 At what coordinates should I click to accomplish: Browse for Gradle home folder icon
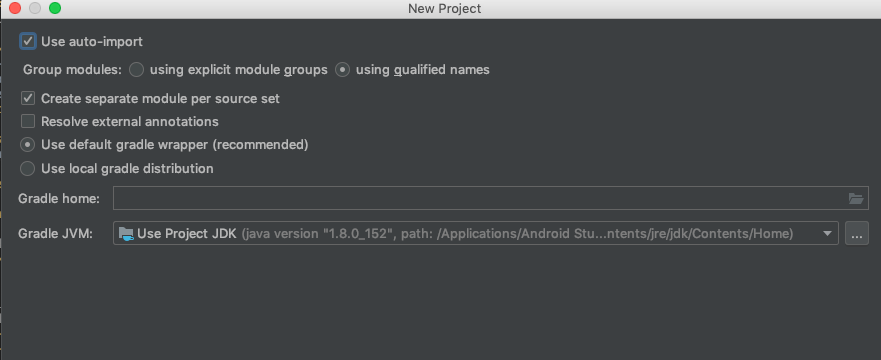click(855, 198)
